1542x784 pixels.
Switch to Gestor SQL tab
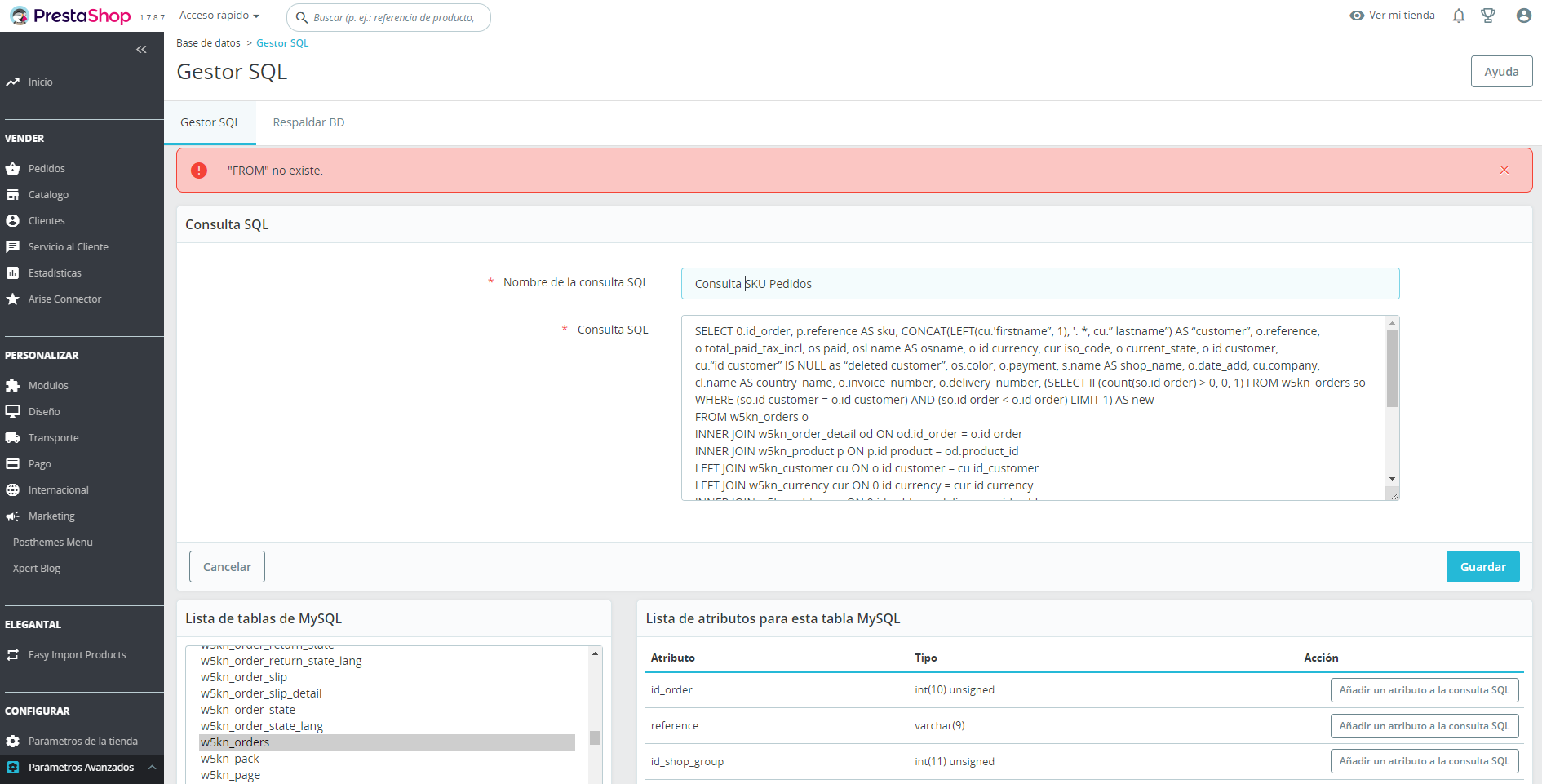coord(210,122)
